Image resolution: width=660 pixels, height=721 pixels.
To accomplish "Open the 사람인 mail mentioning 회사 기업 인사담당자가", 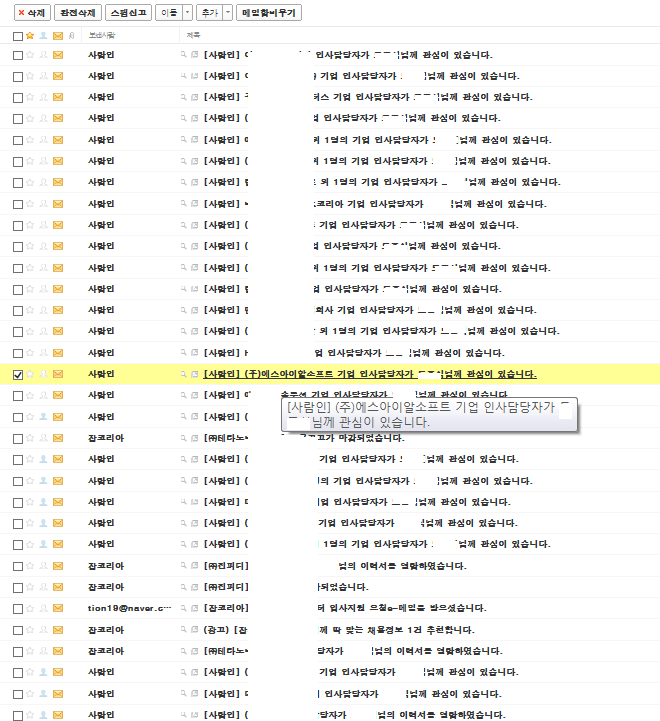I will point(370,310).
